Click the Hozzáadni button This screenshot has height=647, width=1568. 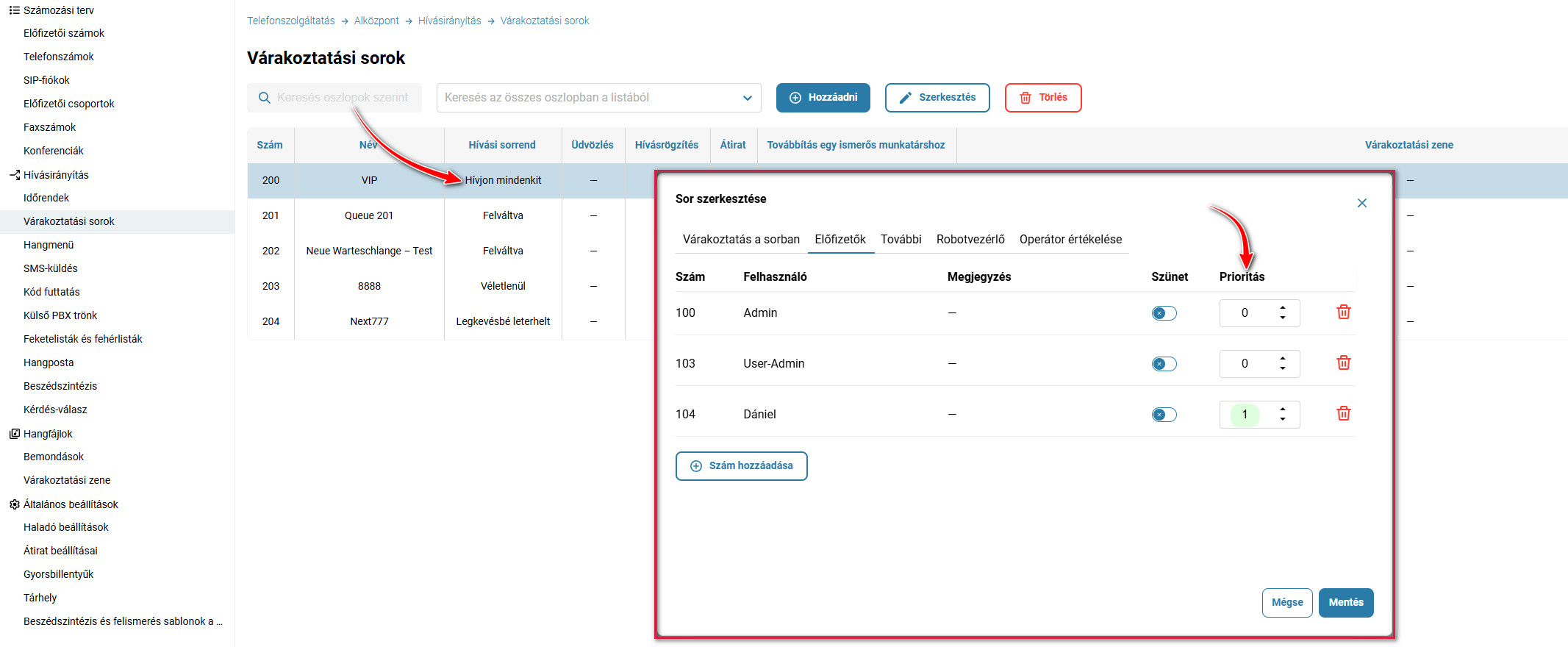coord(823,98)
